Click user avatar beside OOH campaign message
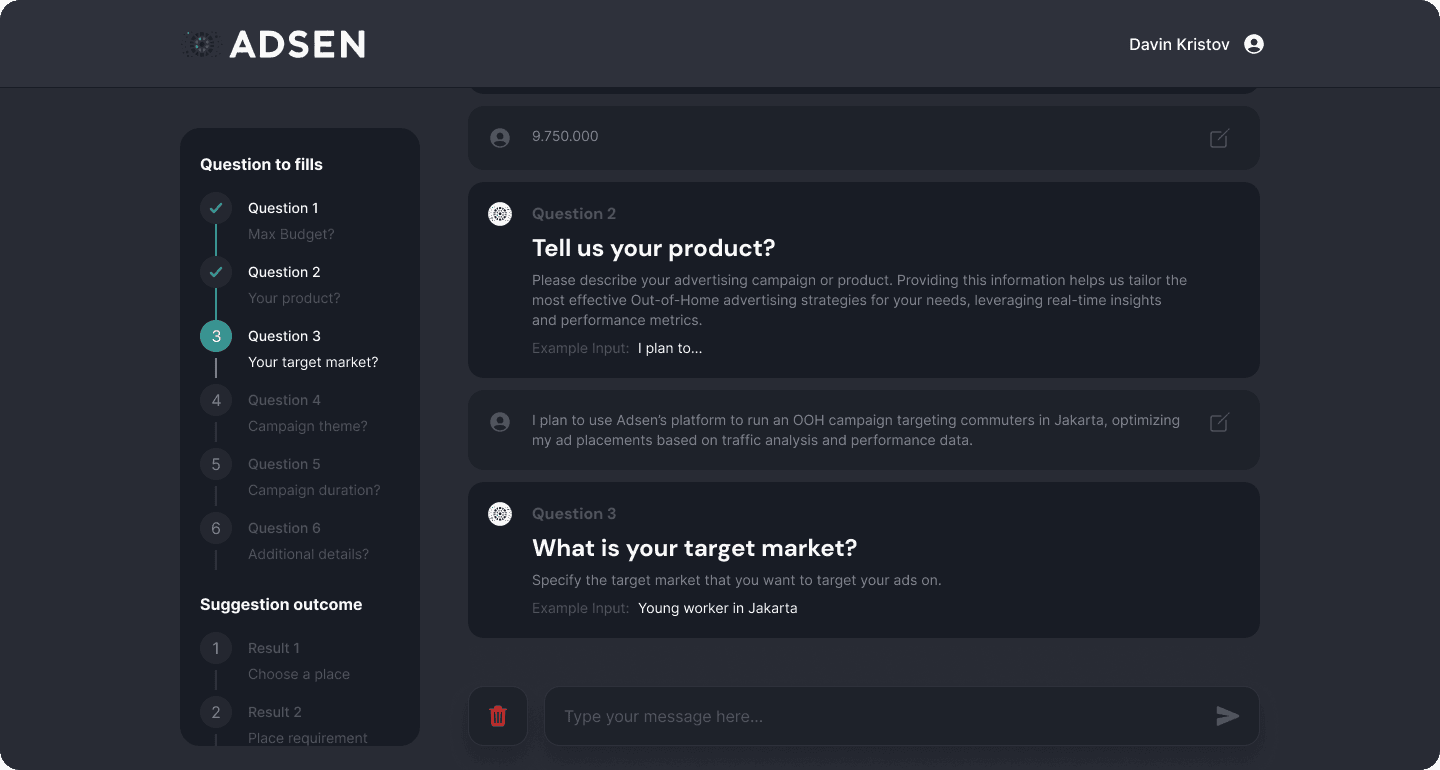 (500, 422)
